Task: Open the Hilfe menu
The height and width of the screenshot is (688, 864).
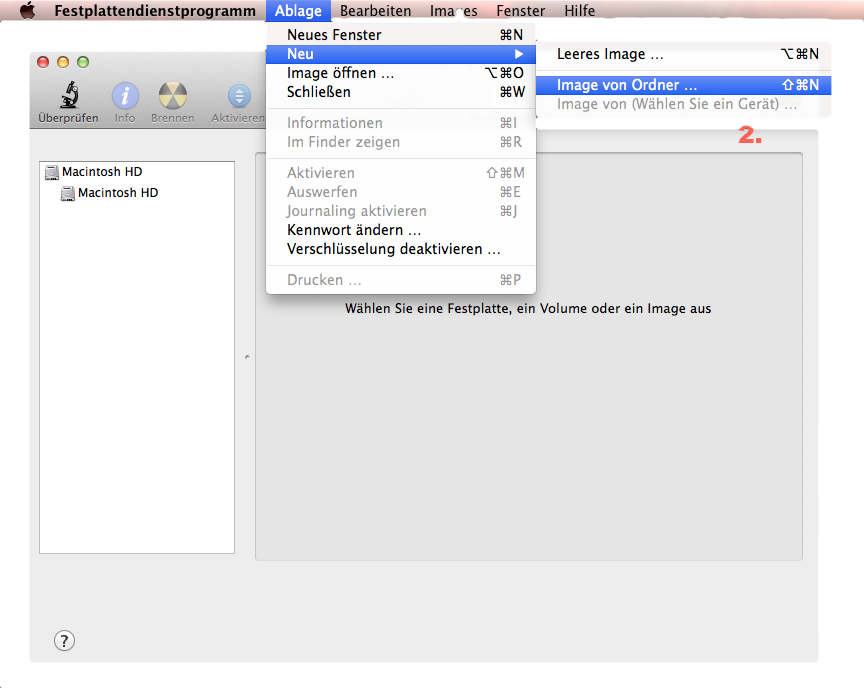Action: click(x=579, y=10)
